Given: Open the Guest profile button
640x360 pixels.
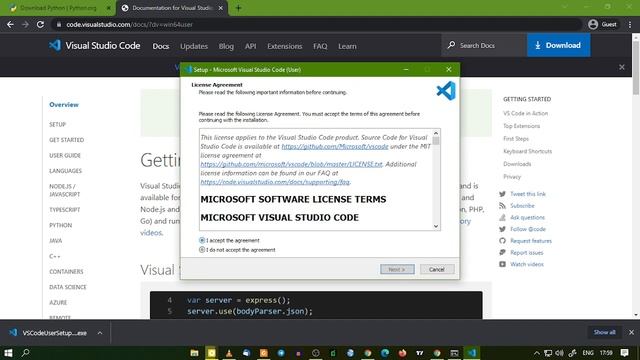Looking at the screenshot, I should click(602, 24).
